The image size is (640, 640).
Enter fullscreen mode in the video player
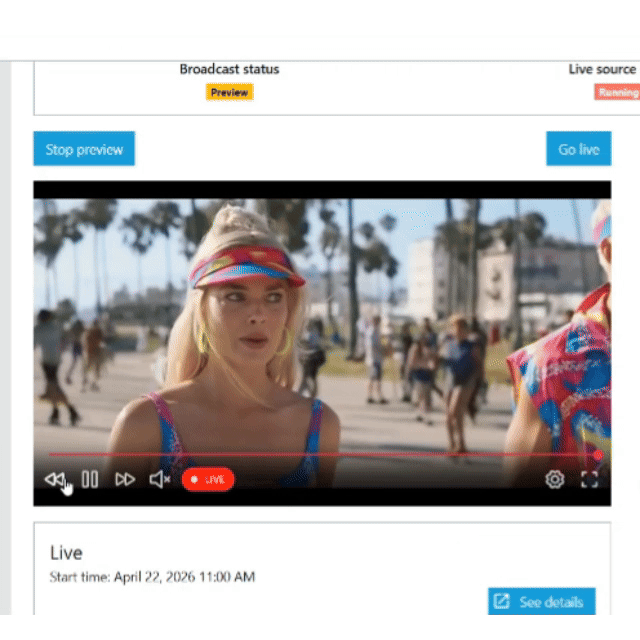pos(589,479)
